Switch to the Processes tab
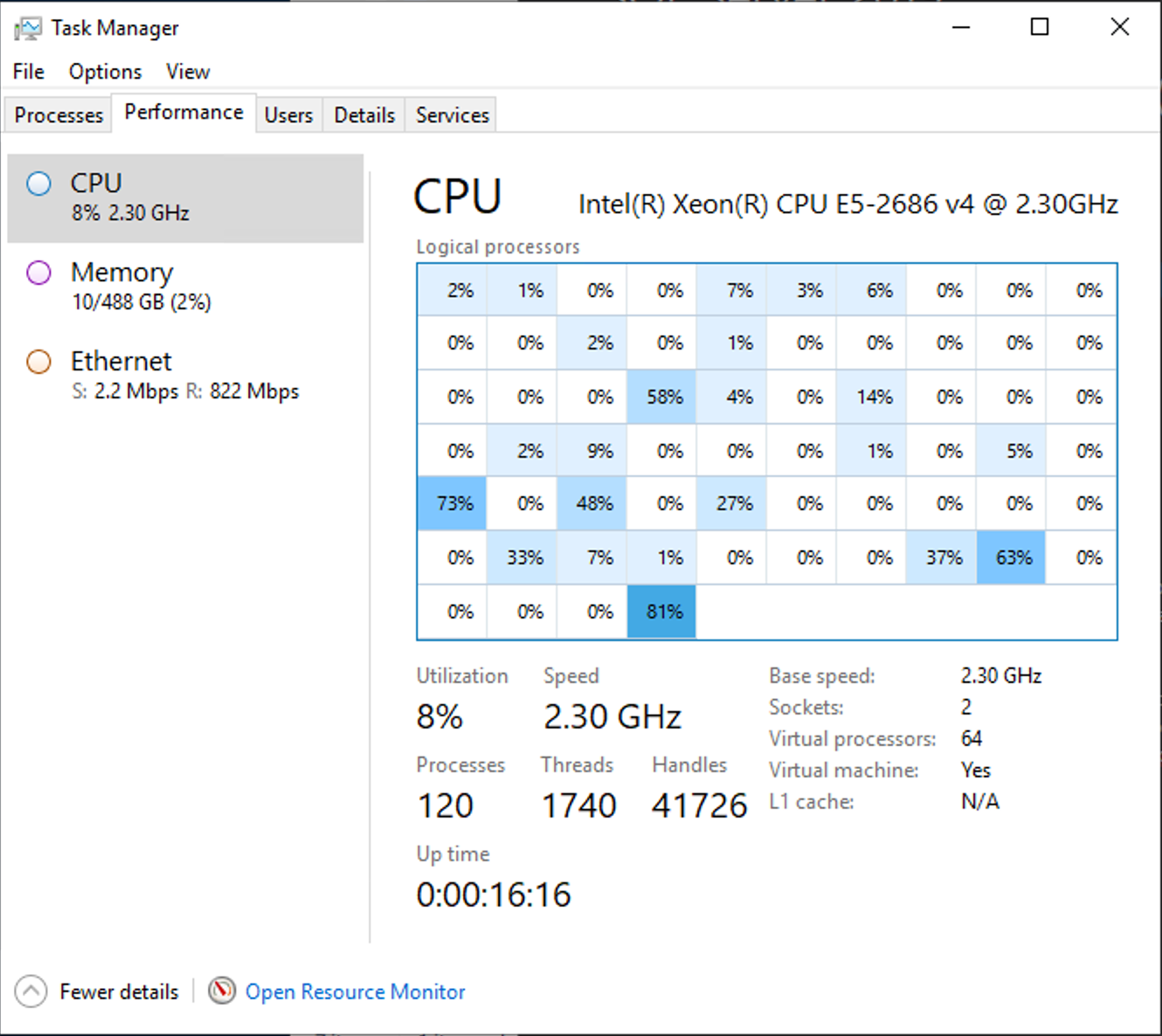Image resolution: width=1162 pixels, height=1036 pixels. coord(59,115)
